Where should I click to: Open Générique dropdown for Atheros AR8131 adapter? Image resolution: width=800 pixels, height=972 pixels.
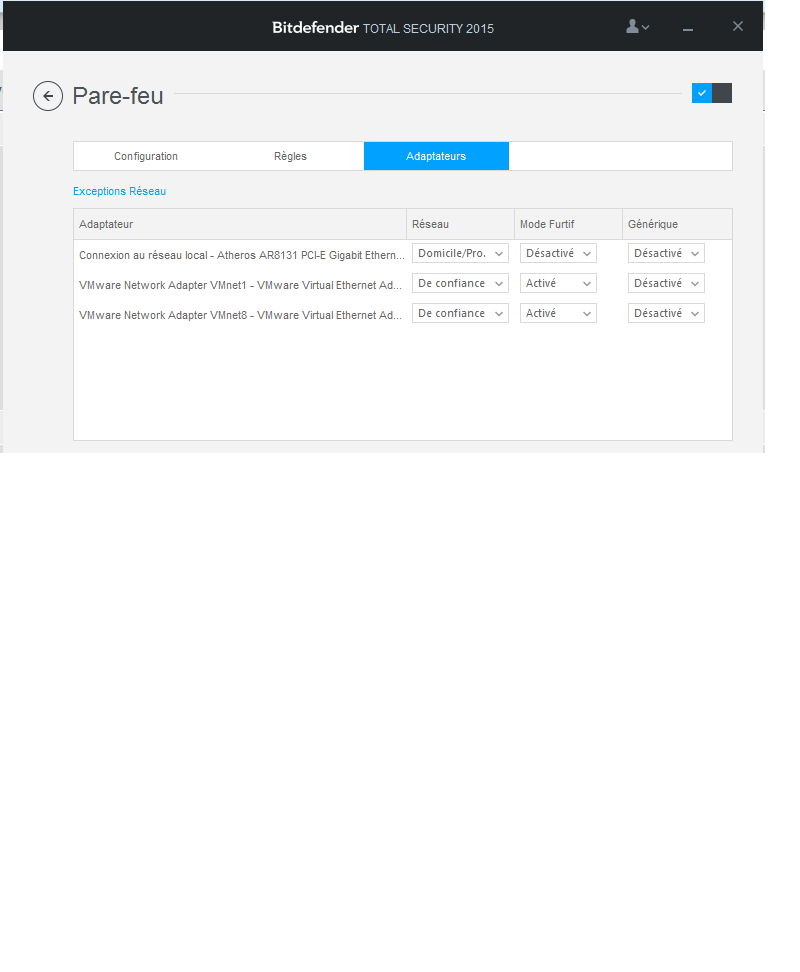coord(666,253)
